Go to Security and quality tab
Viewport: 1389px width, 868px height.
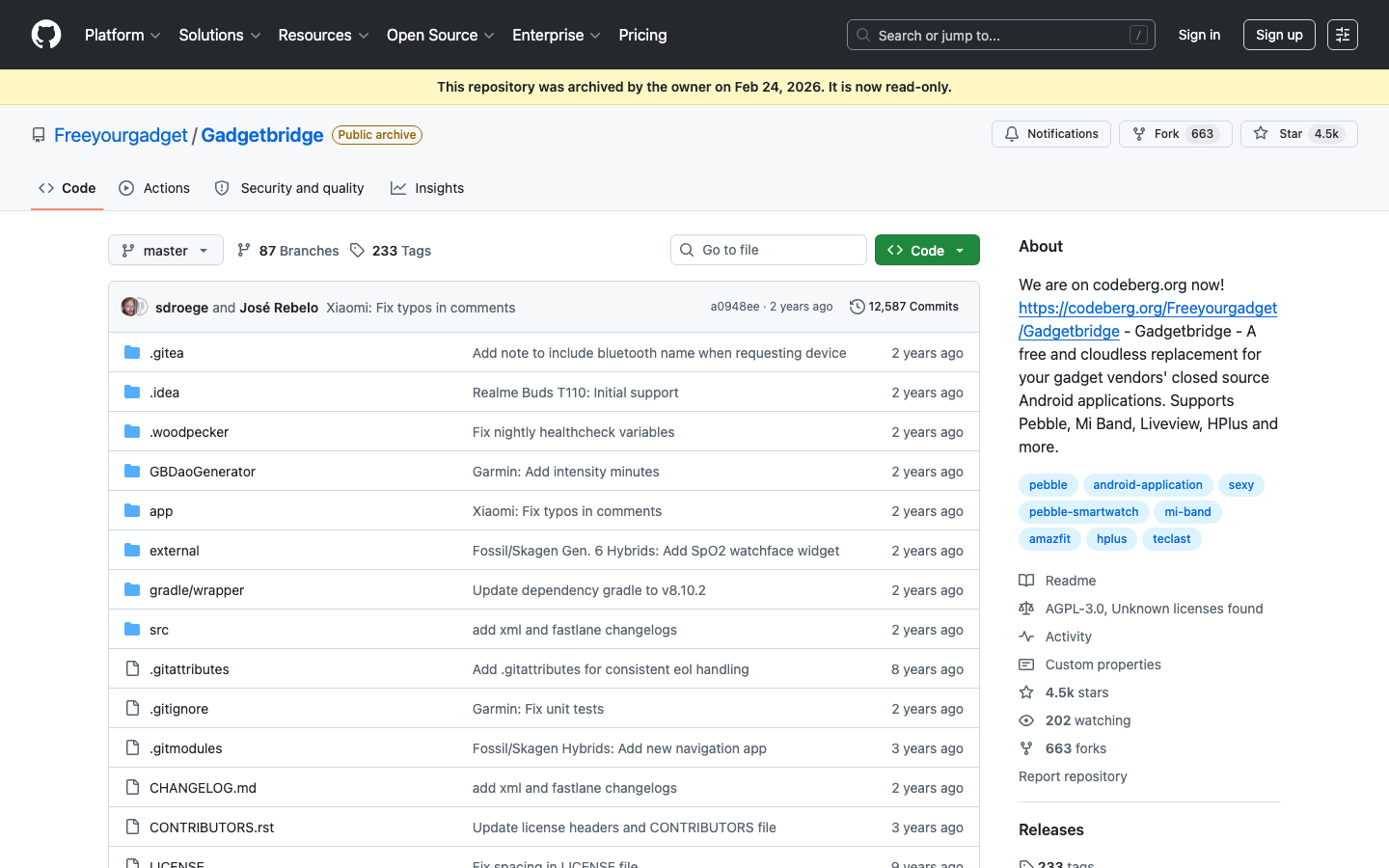289,188
